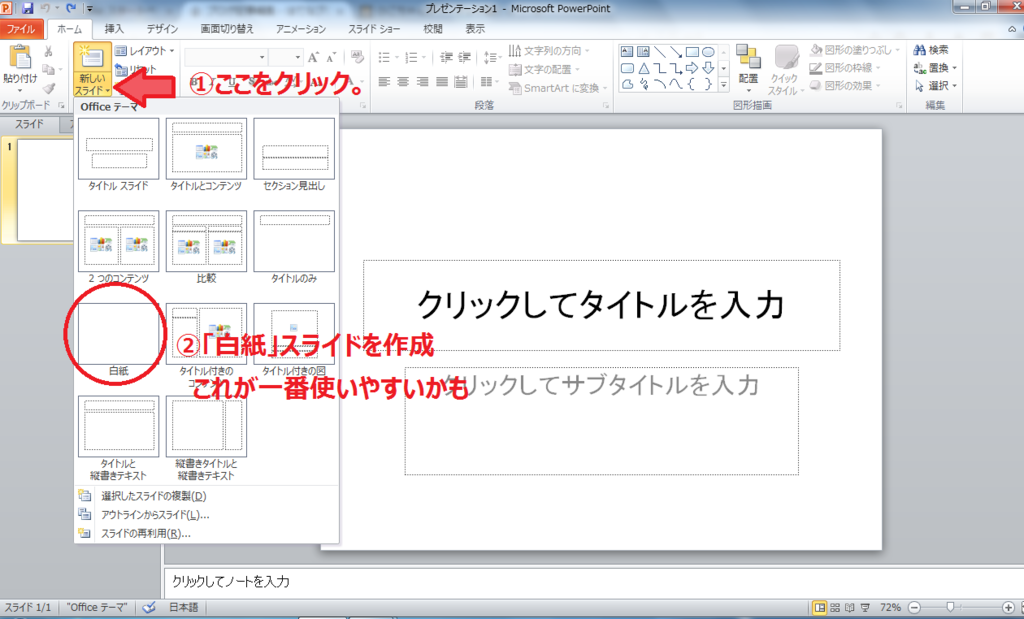This screenshot has height=619, width=1024.
Task: Expand the shapes gallery More arrow
Action: (724, 85)
